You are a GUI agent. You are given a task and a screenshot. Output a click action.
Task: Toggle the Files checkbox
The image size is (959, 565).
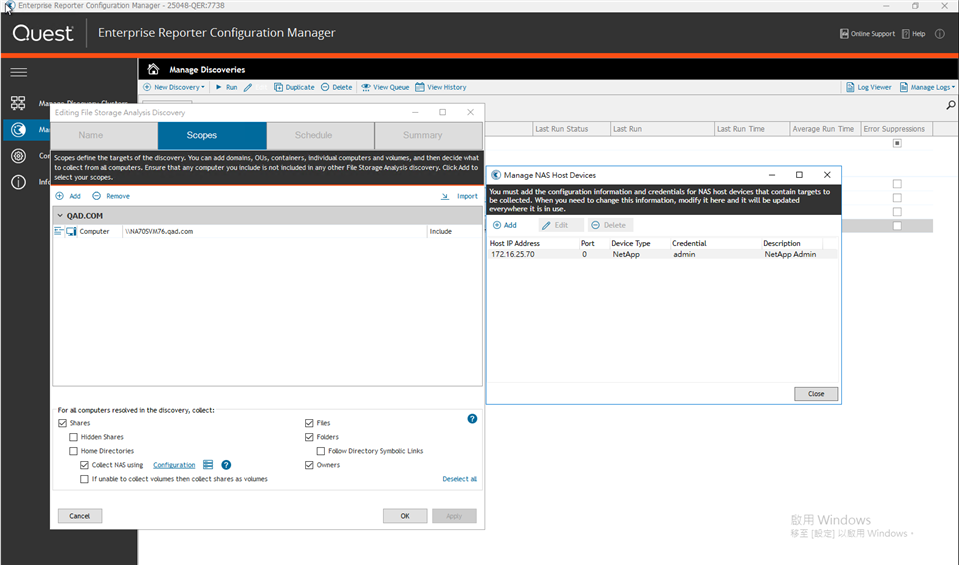309,423
